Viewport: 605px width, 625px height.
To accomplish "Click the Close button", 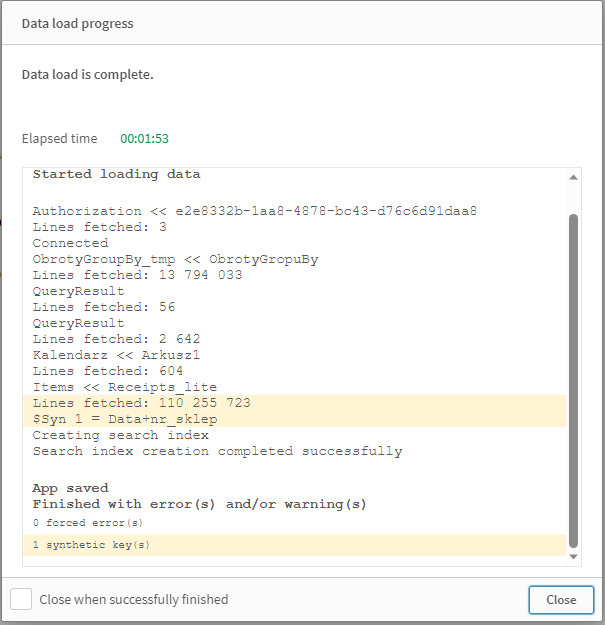I will [561, 600].
